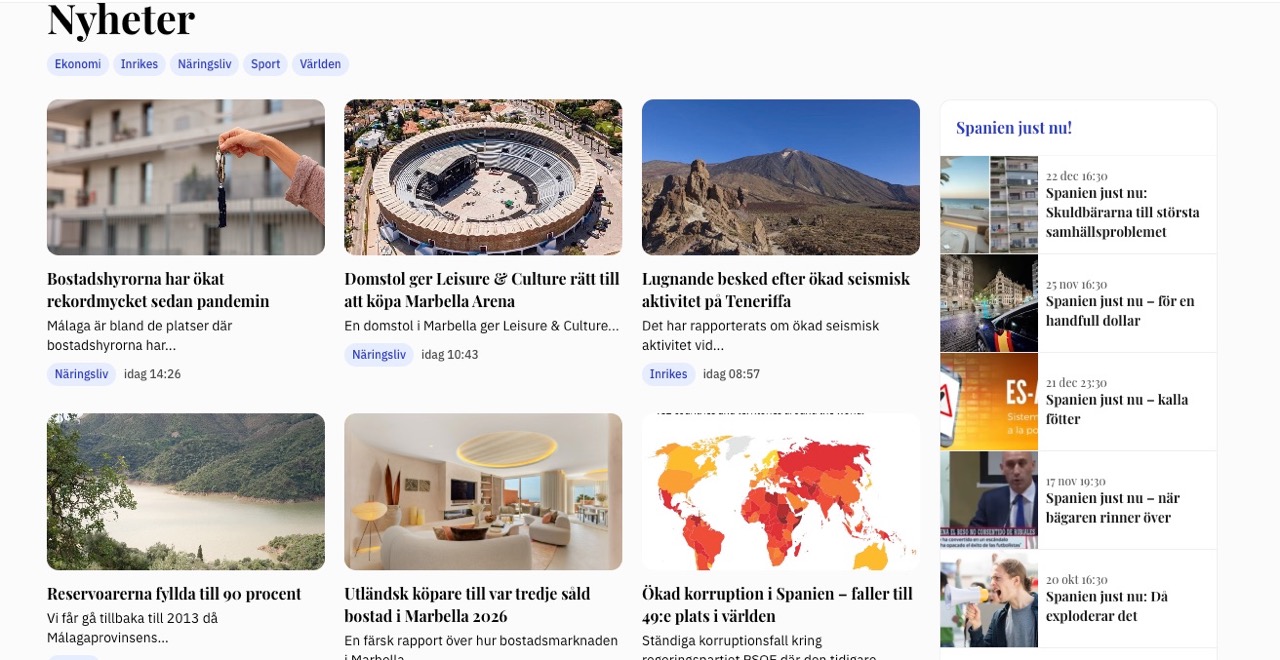
Task: Switch to the Sport category
Action: tap(265, 64)
